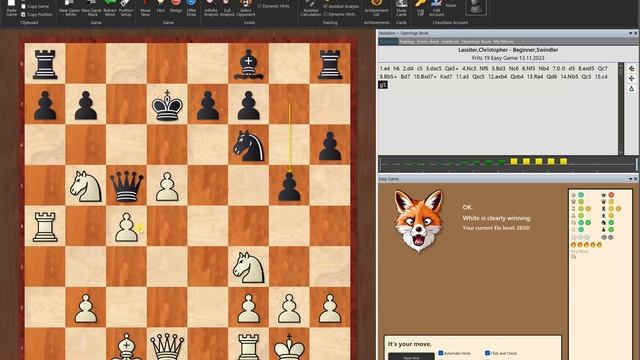The height and width of the screenshot is (360, 640).
Task: Click move 13.Ra4 in the notation
Action: 535,77
